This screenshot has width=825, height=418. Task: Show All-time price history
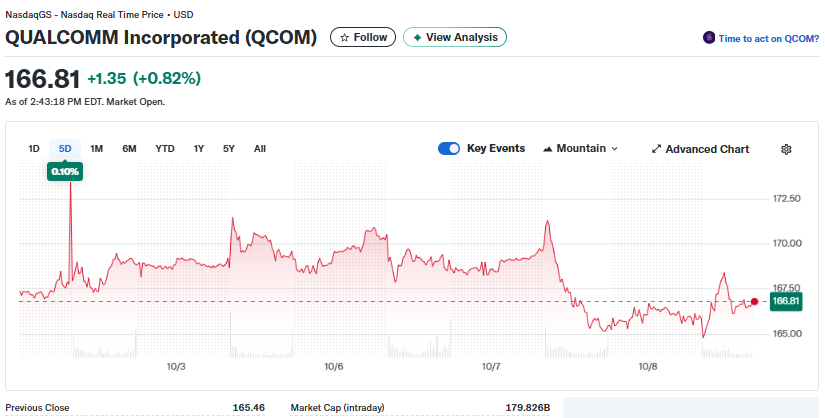pos(260,149)
